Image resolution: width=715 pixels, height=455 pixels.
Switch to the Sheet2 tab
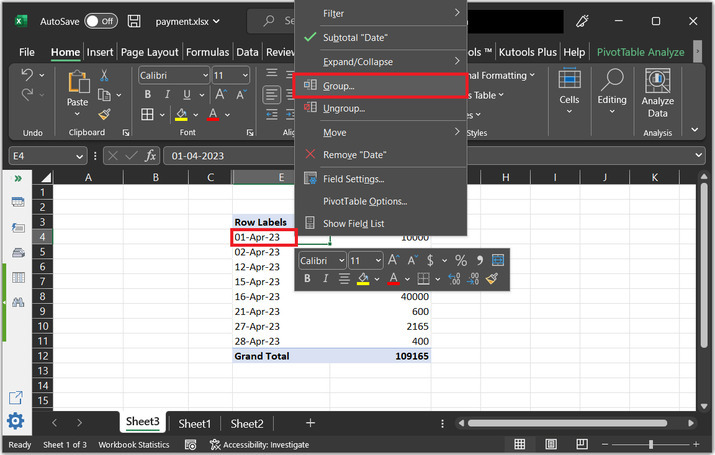(247, 424)
